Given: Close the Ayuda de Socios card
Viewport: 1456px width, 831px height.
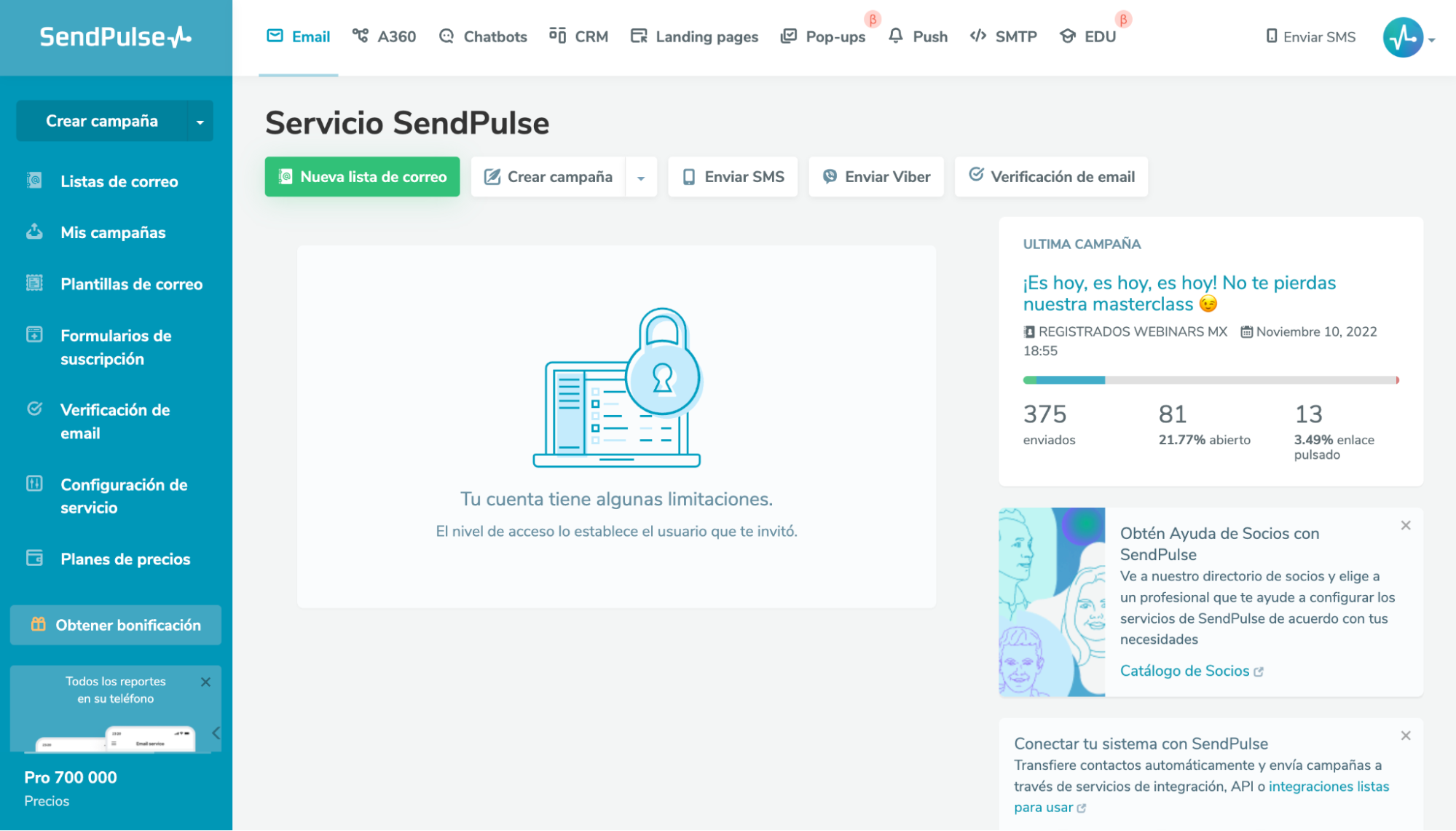Looking at the screenshot, I should [1406, 525].
